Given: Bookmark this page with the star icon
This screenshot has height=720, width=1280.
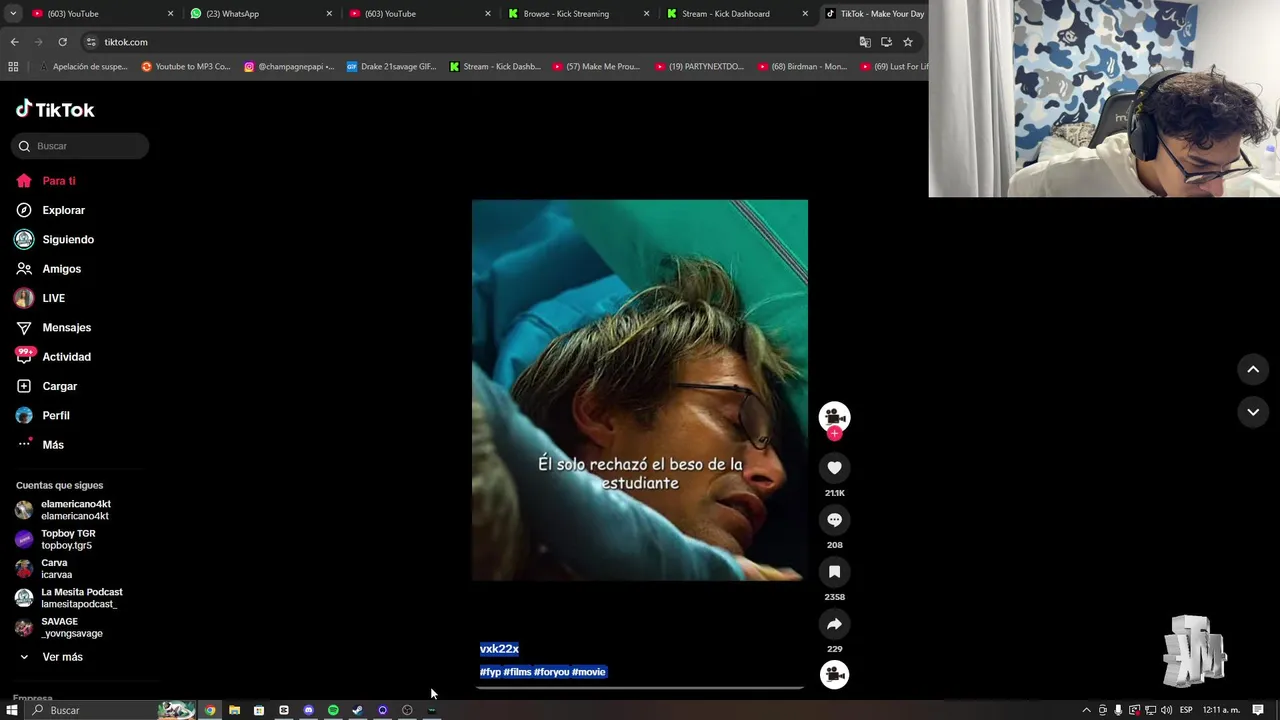Looking at the screenshot, I should pos(907,42).
